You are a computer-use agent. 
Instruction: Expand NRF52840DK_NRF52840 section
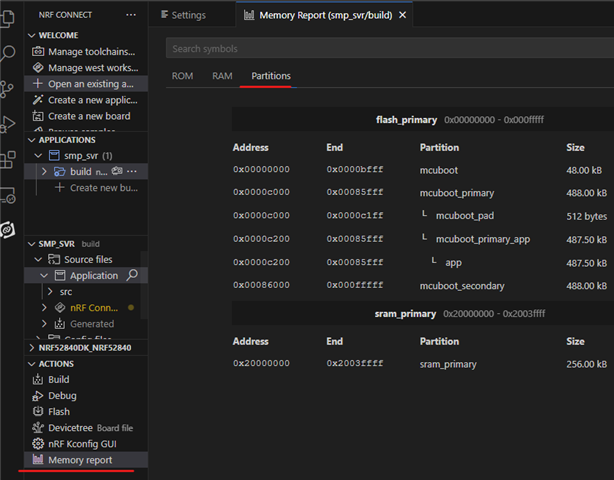click(32, 348)
